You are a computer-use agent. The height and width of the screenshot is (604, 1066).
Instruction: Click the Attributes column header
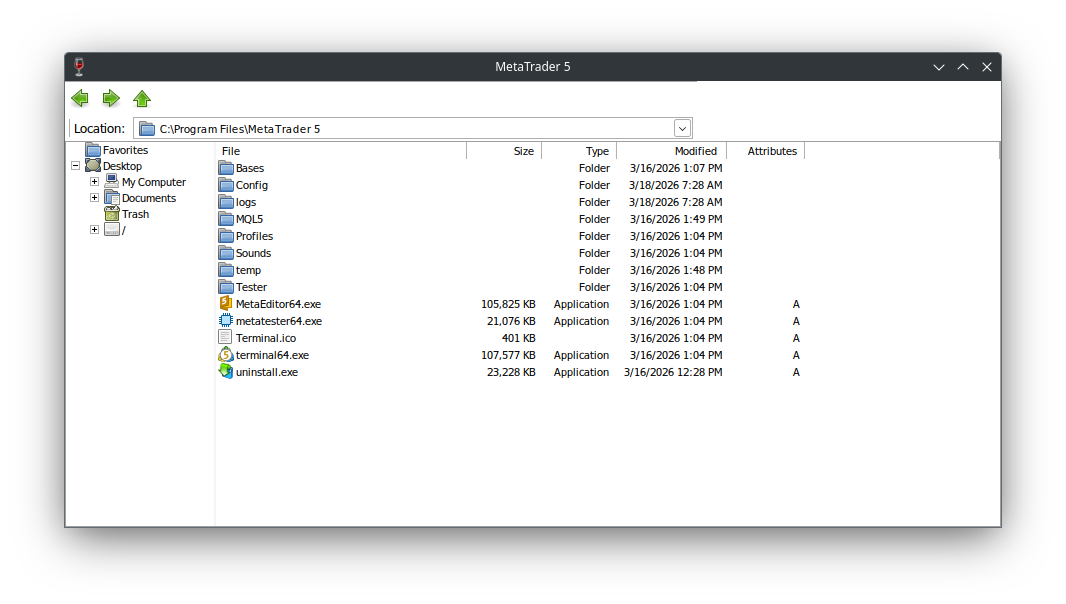[765, 151]
